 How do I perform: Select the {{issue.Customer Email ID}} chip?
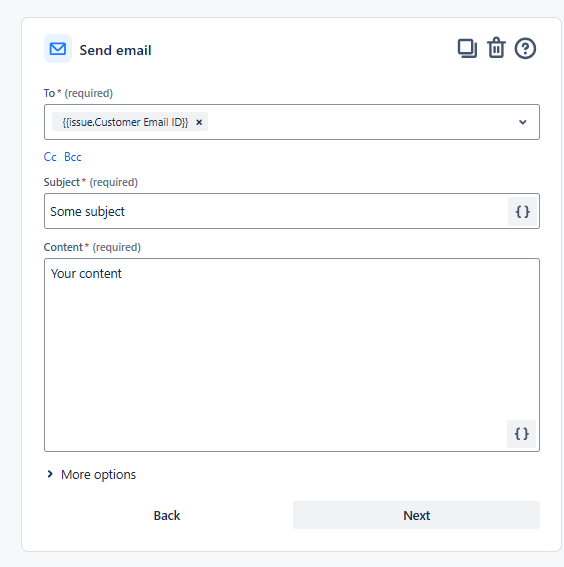point(125,122)
